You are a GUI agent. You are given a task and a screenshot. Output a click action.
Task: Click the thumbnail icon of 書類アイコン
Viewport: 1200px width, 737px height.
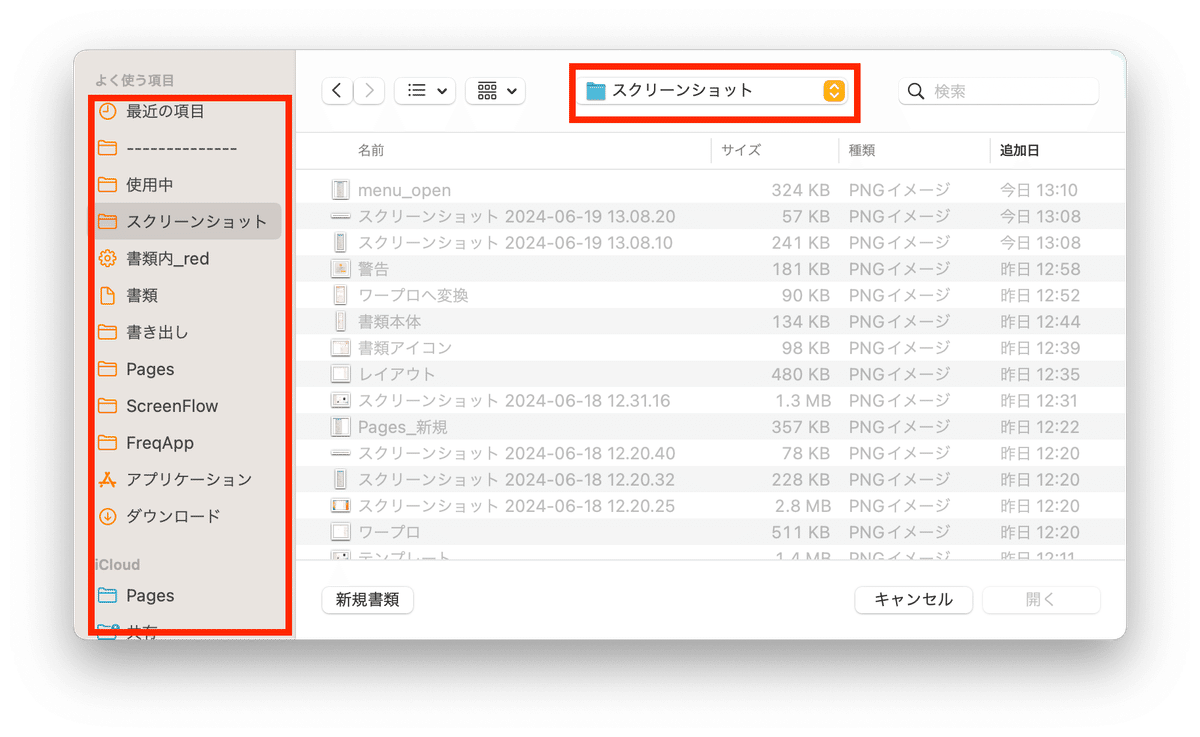point(341,348)
